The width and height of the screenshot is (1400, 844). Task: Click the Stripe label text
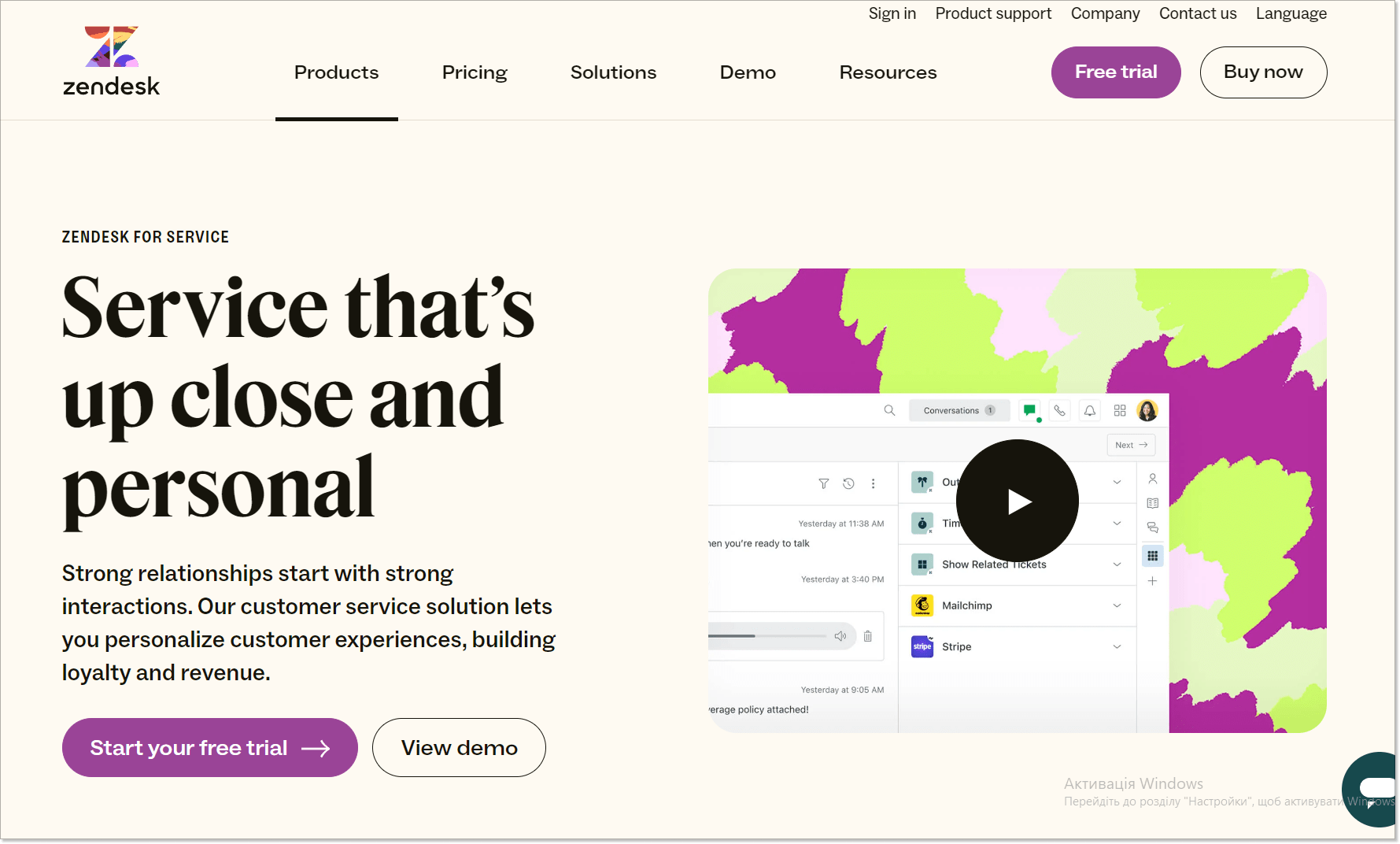pyautogui.click(x=956, y=646)
